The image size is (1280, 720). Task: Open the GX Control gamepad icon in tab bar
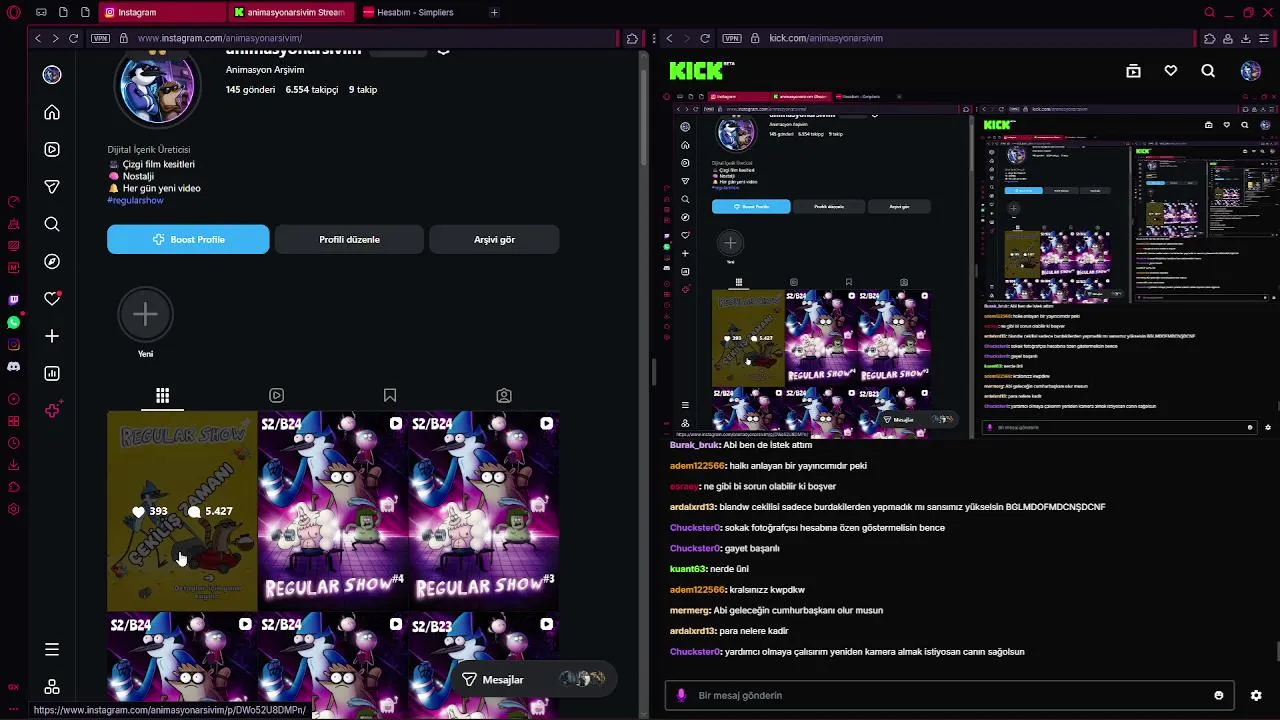(x=41, y=12)
